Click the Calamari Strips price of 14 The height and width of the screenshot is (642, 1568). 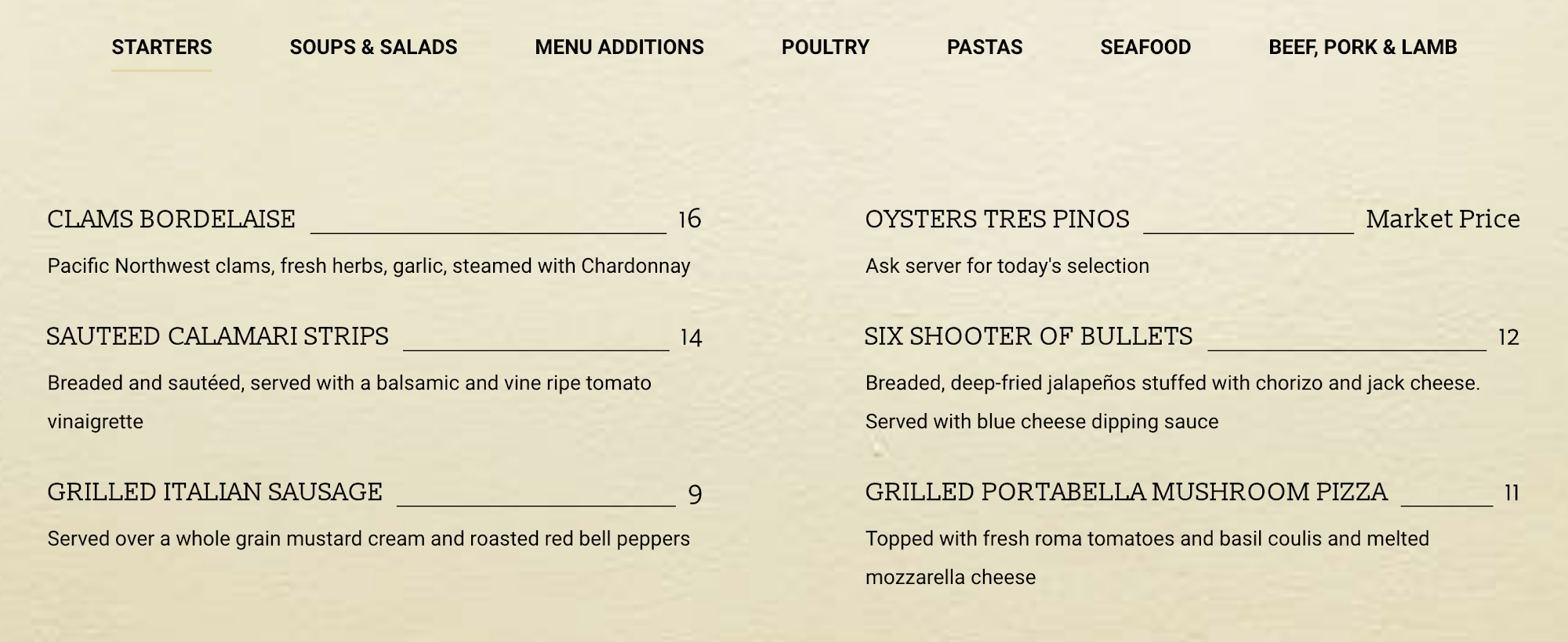coord(691,337)
